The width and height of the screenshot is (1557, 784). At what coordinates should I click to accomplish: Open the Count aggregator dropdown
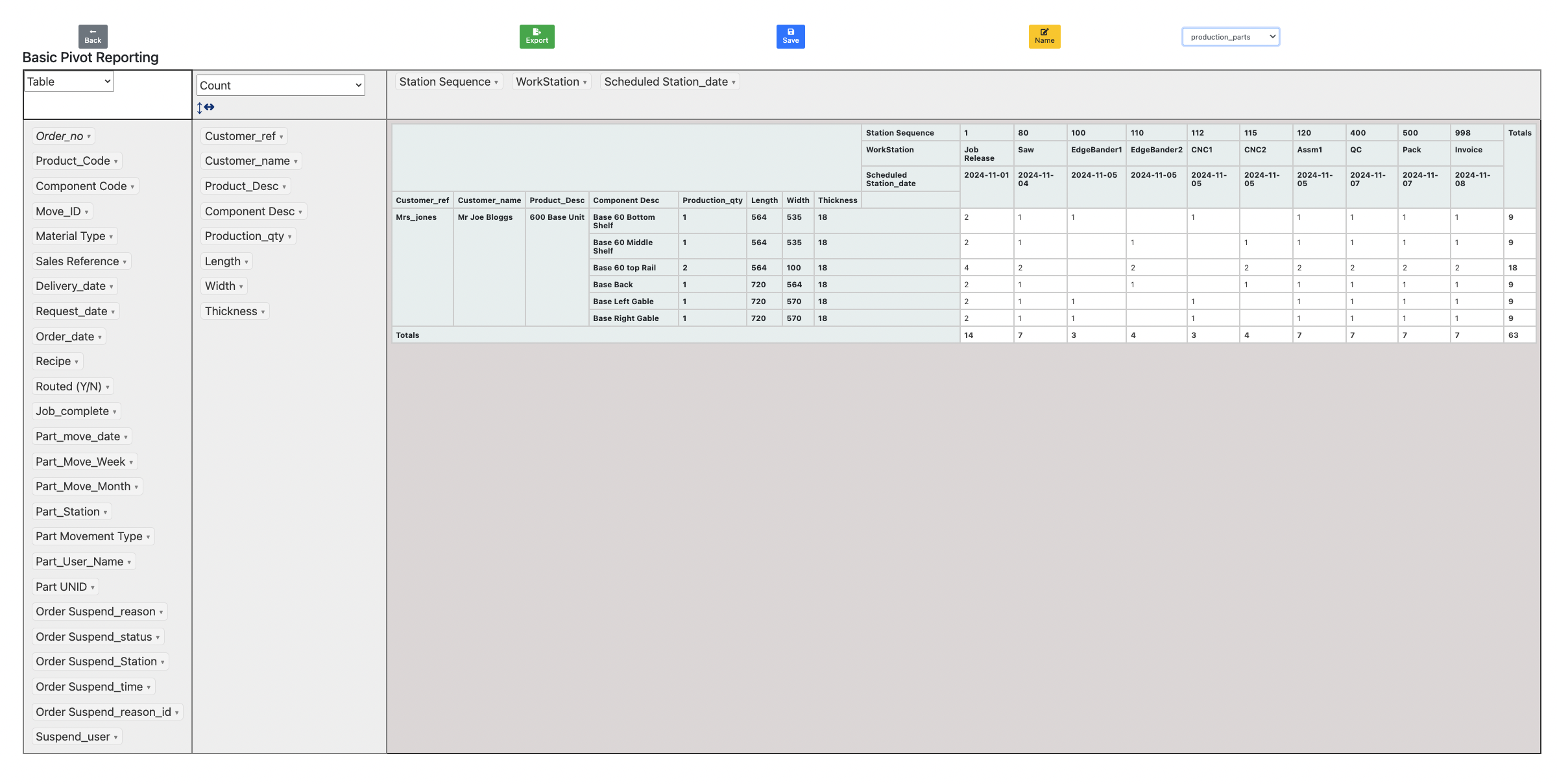pyautogui.click(x=280, y=86)
